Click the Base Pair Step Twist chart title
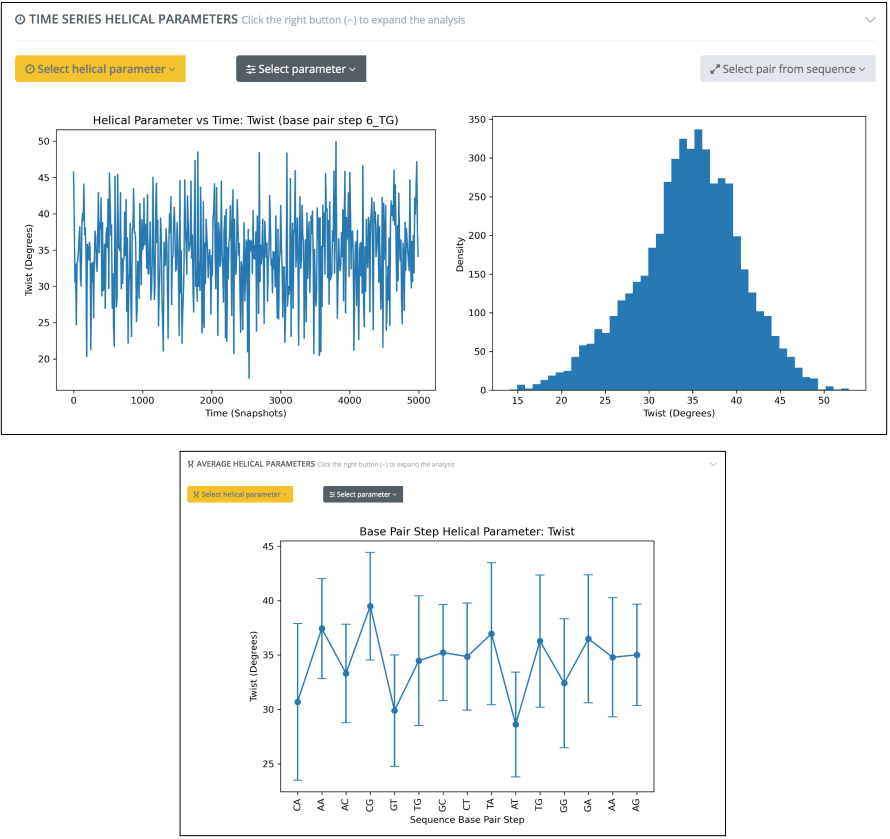Viewport: 890px width, 839px height. [x=466, y=531]
